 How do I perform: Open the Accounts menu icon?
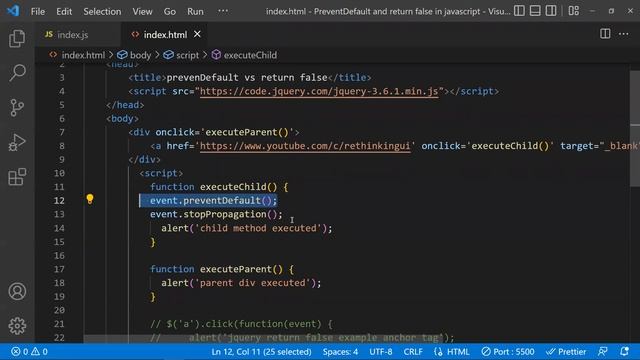point(17,291)
